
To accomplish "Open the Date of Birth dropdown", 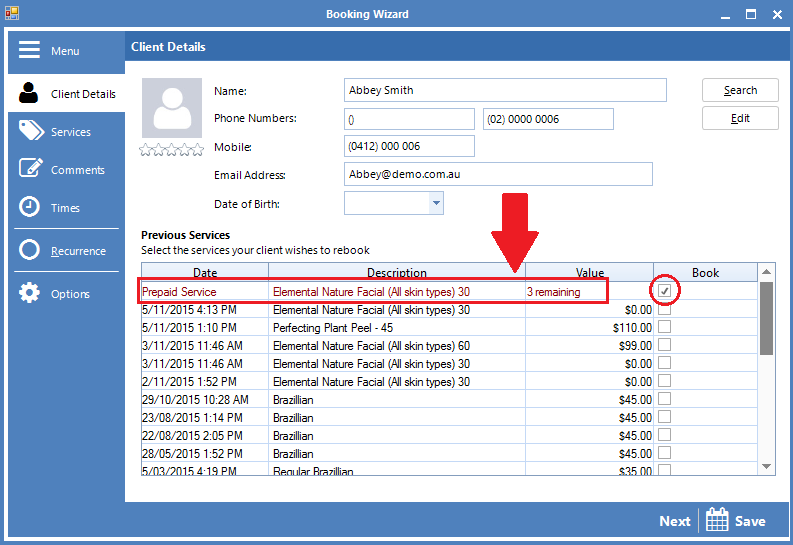I will point(435,204).
